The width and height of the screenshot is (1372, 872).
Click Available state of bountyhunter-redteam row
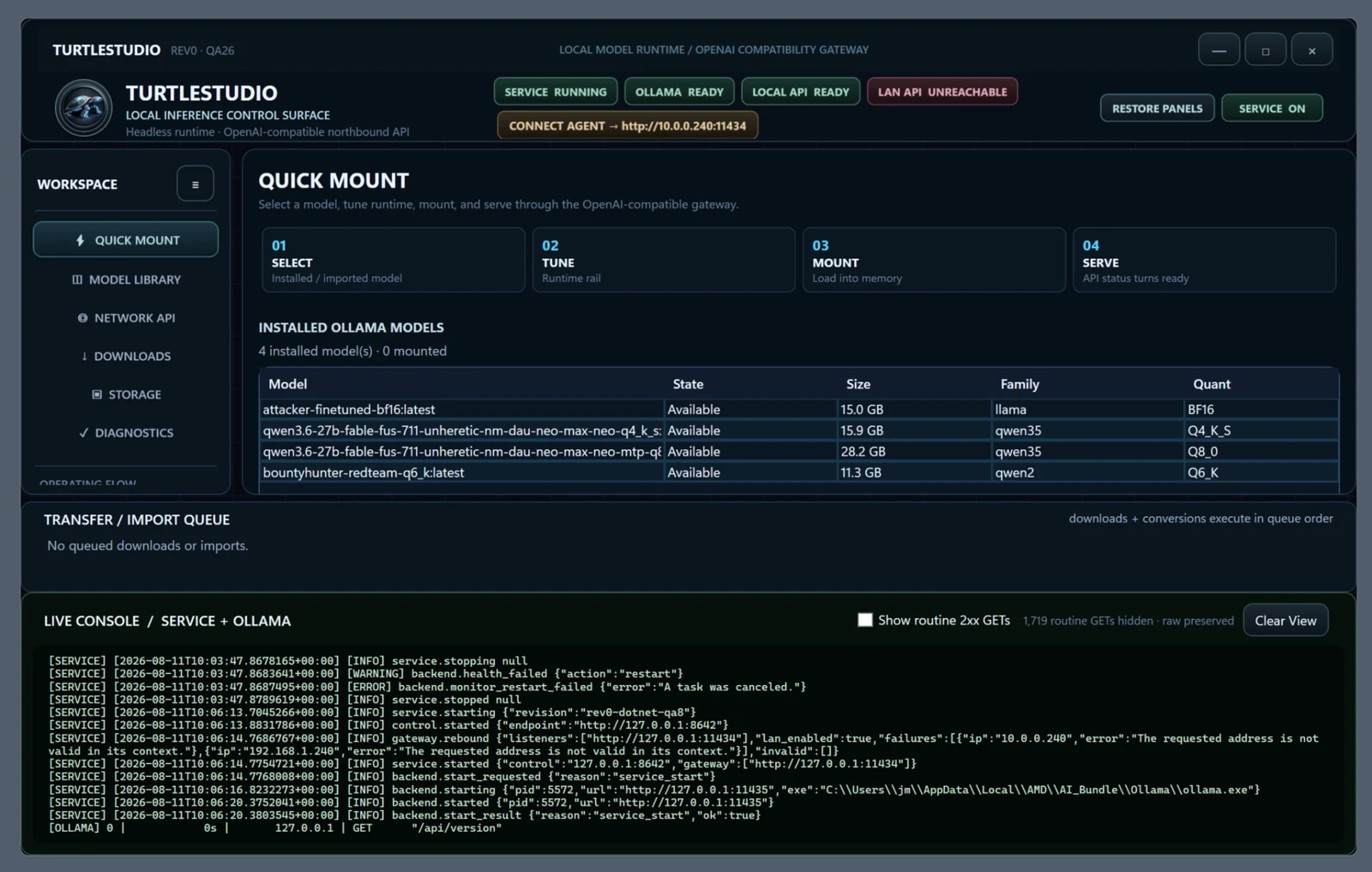click(750, 472)
